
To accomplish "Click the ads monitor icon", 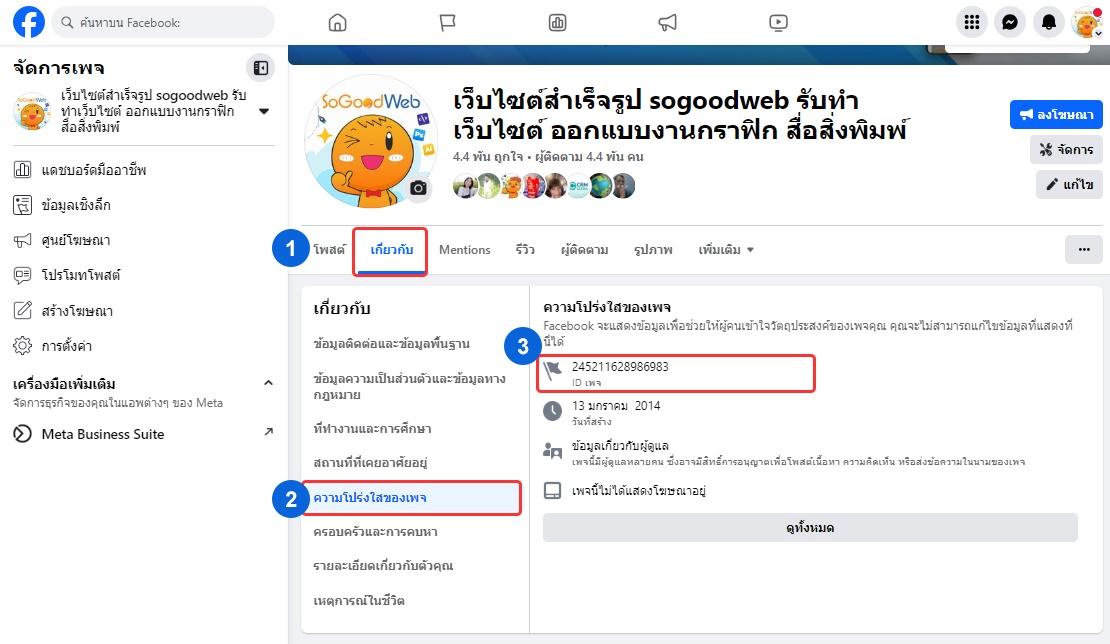I will click(x=552, y=490).
